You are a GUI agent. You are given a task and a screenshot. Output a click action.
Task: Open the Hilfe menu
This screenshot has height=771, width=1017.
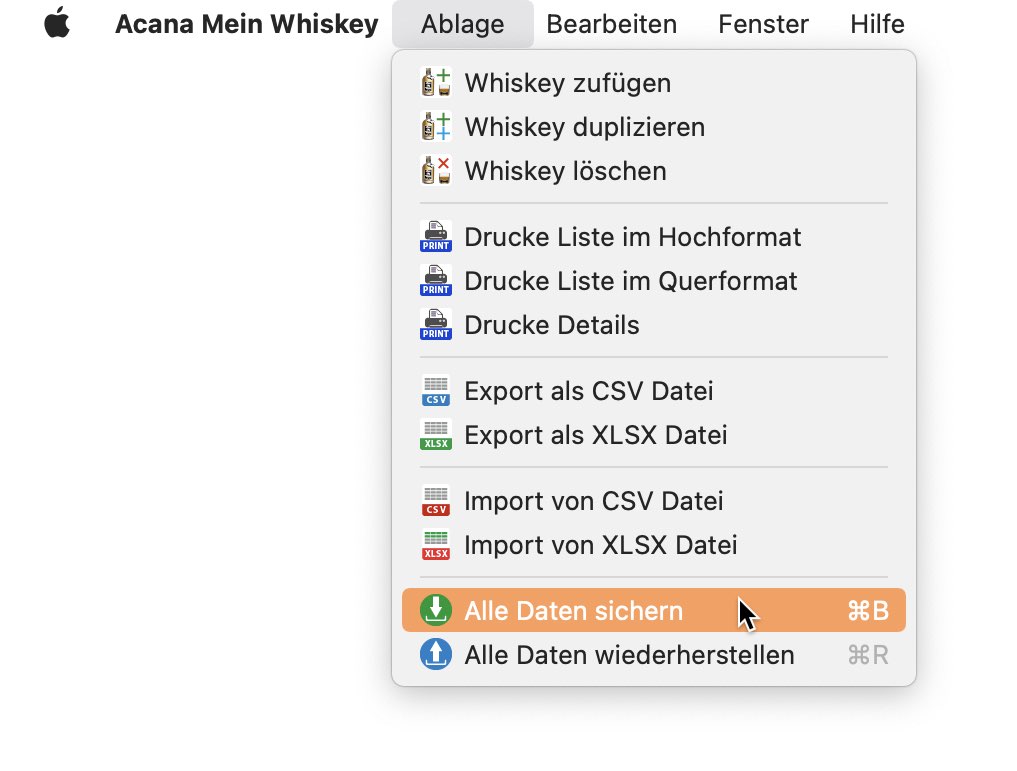click(x=877, y=24)
